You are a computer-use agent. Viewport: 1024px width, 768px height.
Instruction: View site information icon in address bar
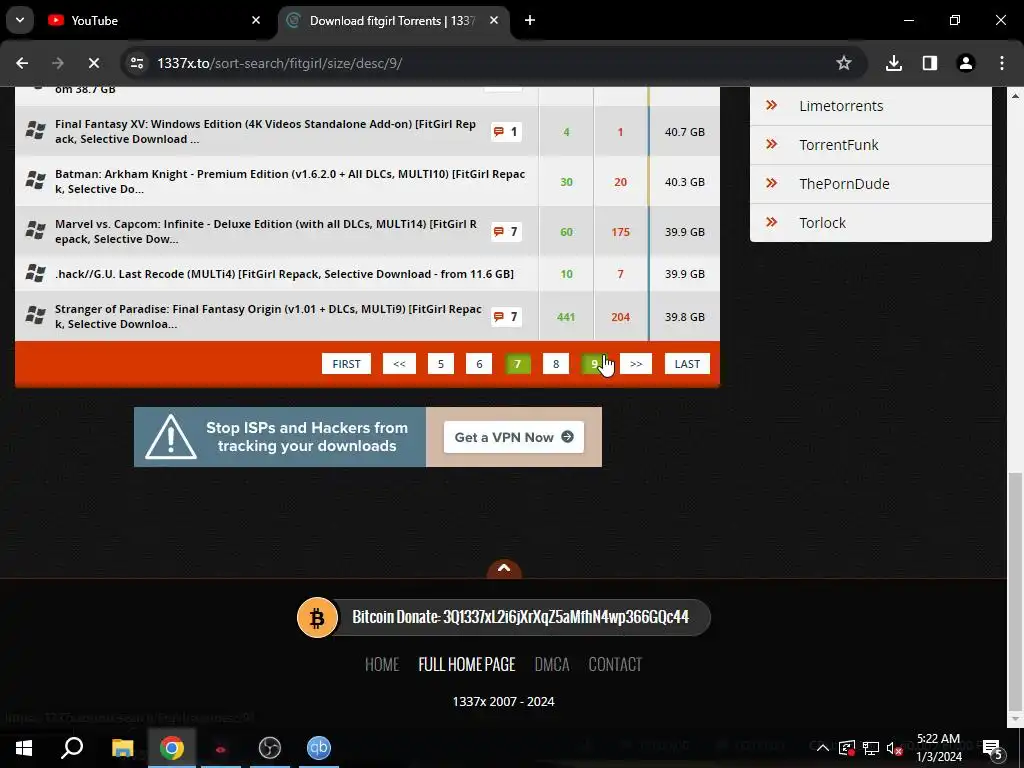(137, 63)
